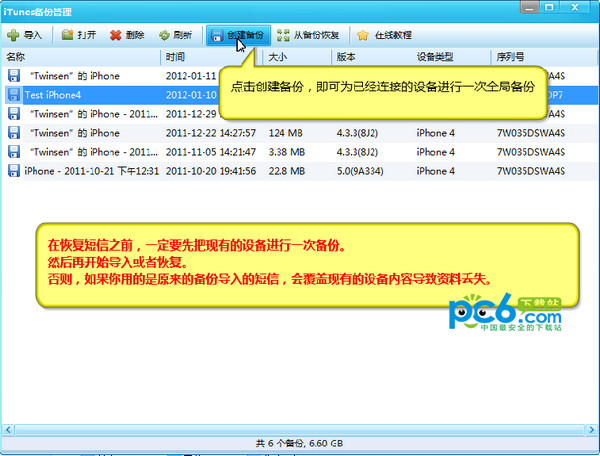
Task: Minimize the iTunes备份管理 window
Action: 530,7
